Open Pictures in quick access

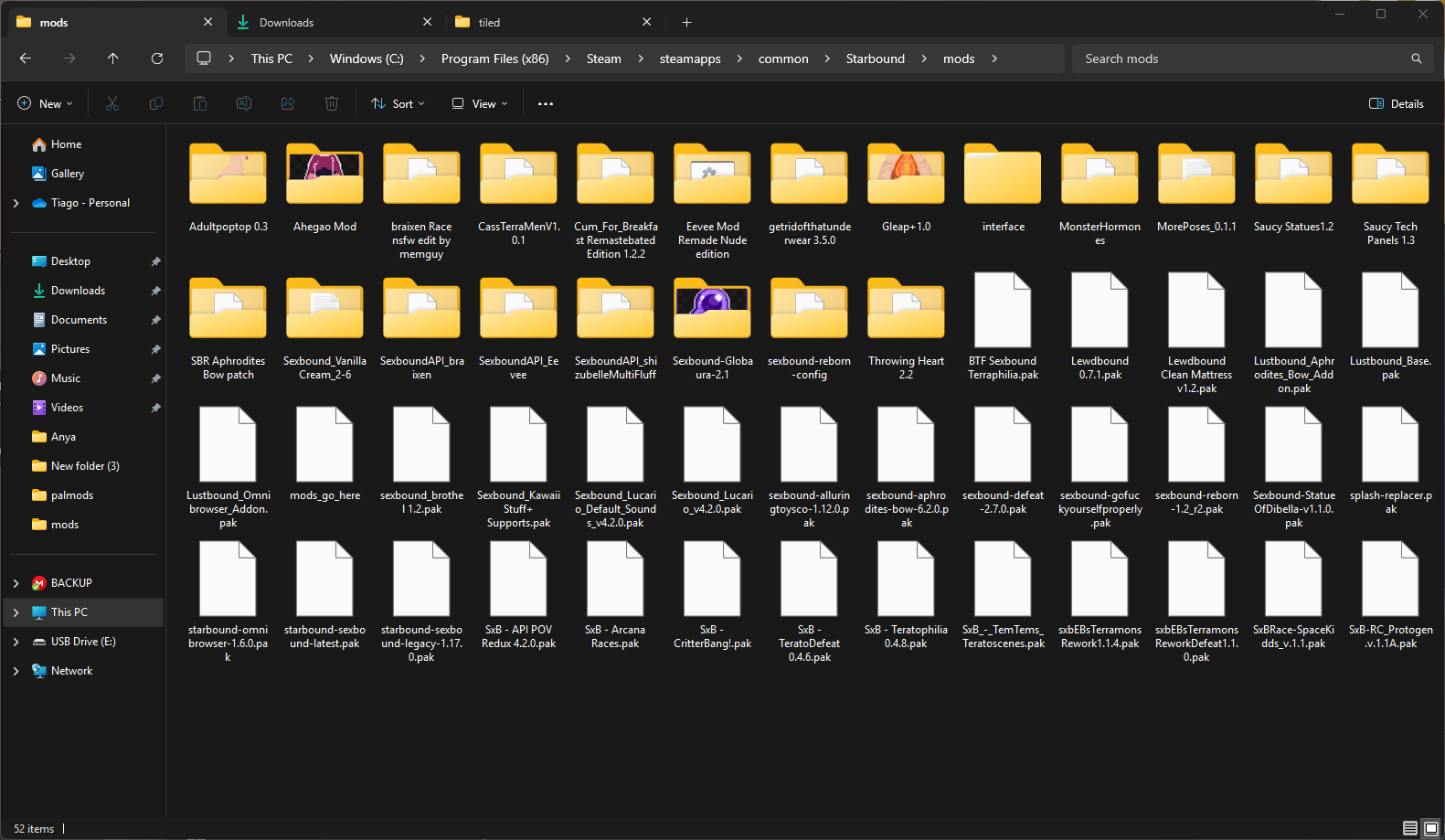coord(70,349)
